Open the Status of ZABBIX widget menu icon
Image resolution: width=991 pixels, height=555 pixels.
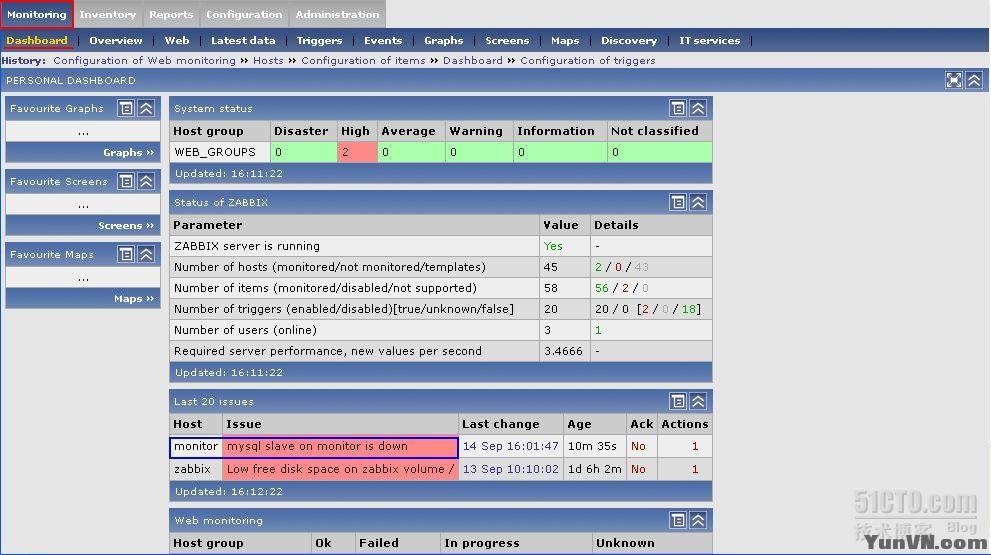coord(678,202)
